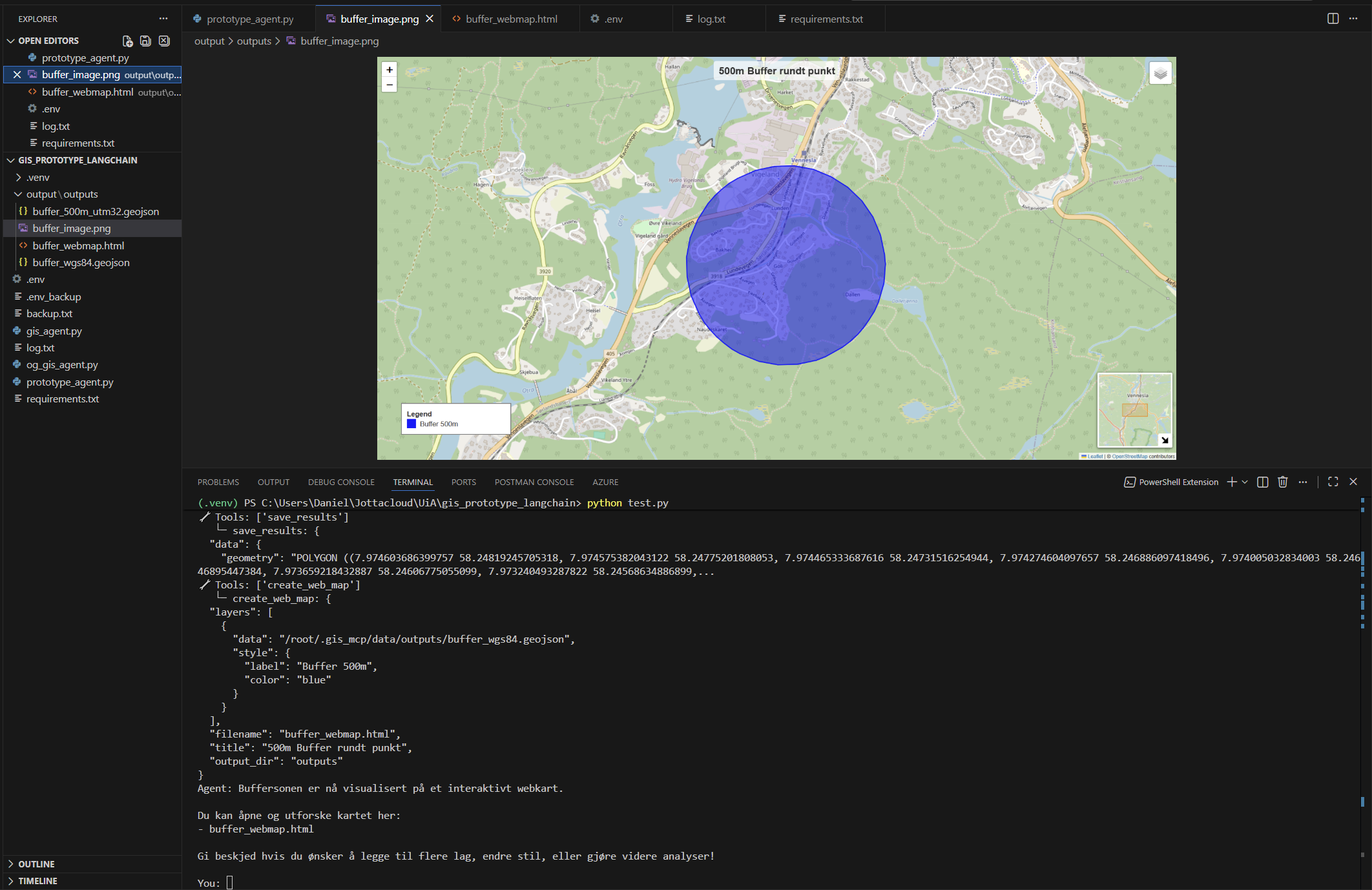
Task: Add a new terminal with plus icon
Action: (x=1232, y=482)
